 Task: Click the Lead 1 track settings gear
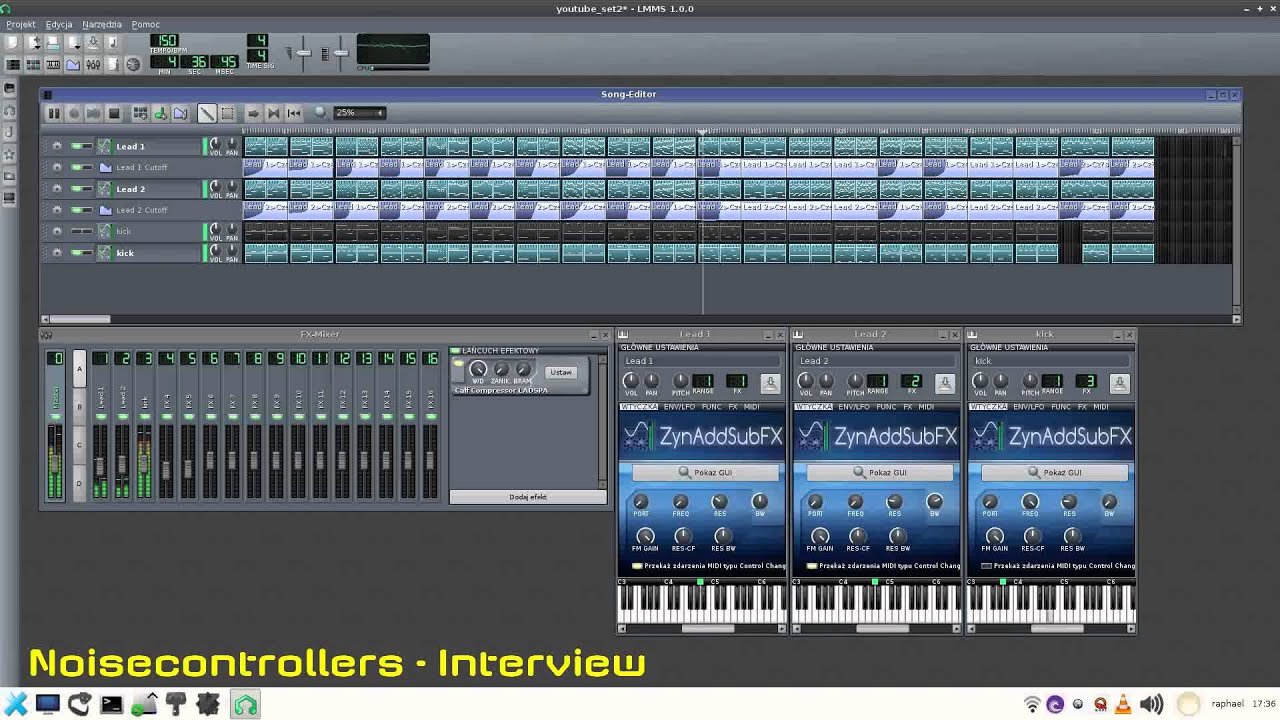(57, 146)
